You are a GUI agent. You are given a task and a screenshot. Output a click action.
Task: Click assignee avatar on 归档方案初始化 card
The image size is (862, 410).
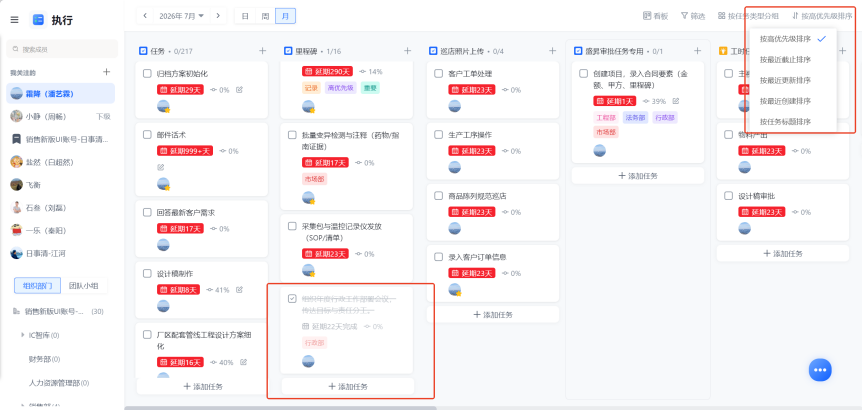coord(163,106)
